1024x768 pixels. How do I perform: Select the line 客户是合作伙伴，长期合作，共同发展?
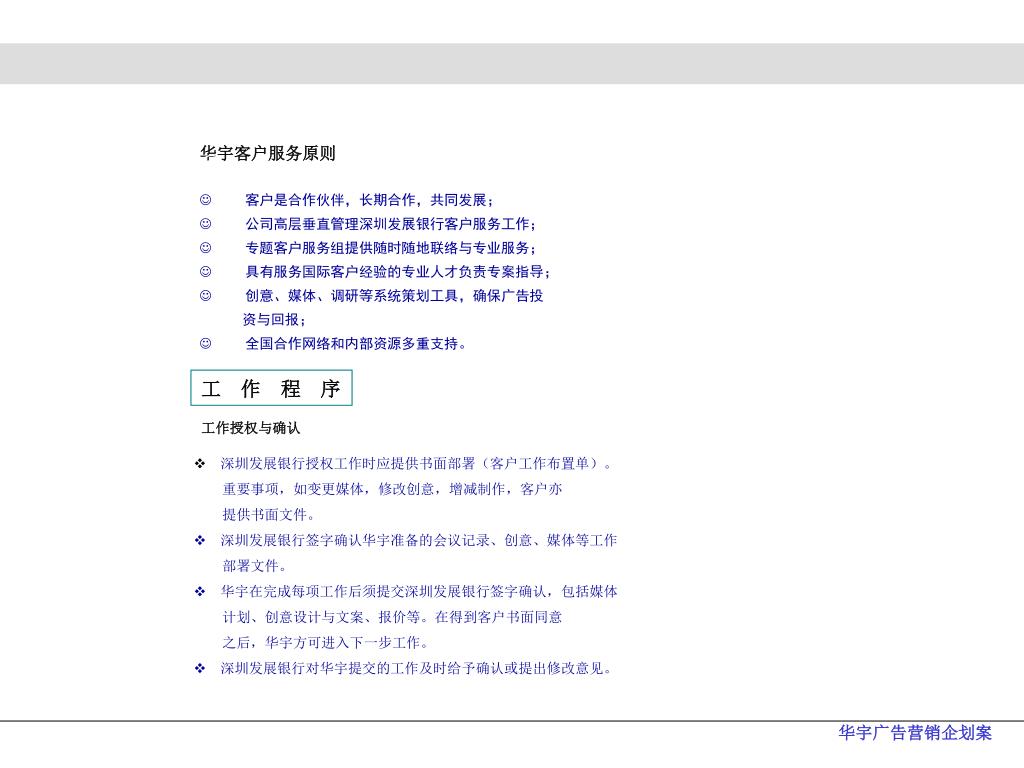click(370, 200)
